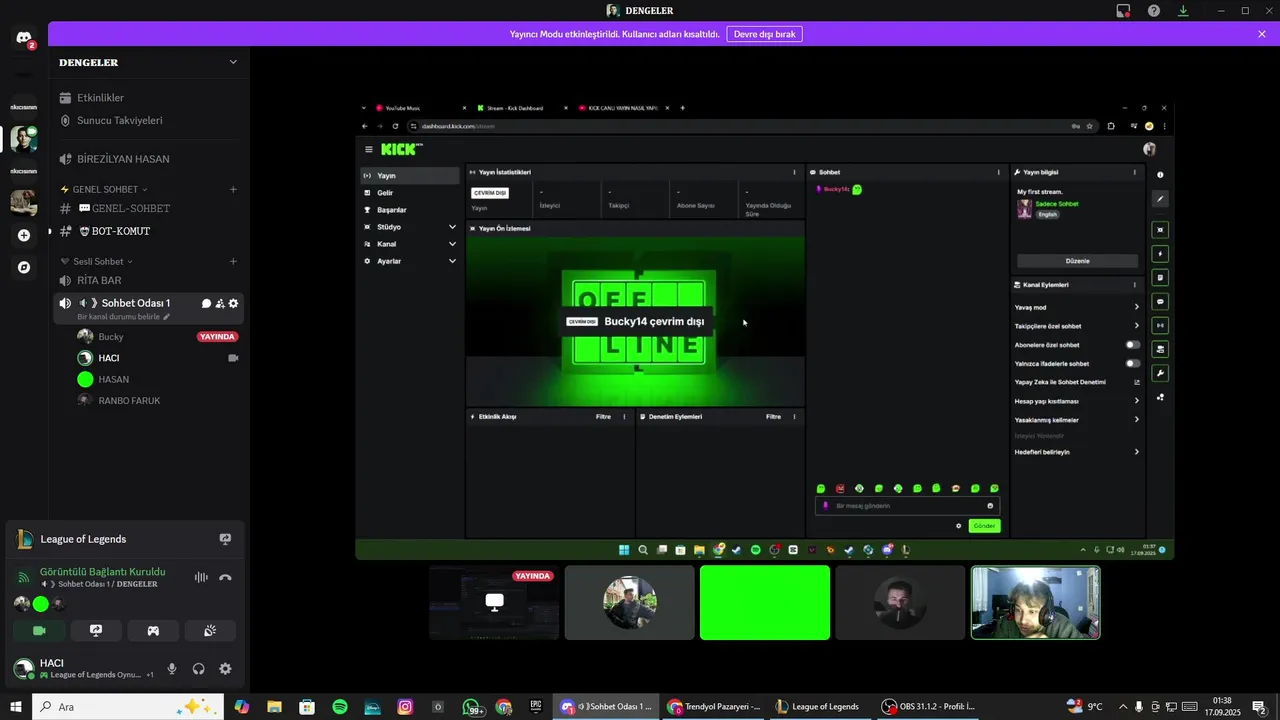
Task: Open the Discord inbox icon in title bar
Action: 1123,11
